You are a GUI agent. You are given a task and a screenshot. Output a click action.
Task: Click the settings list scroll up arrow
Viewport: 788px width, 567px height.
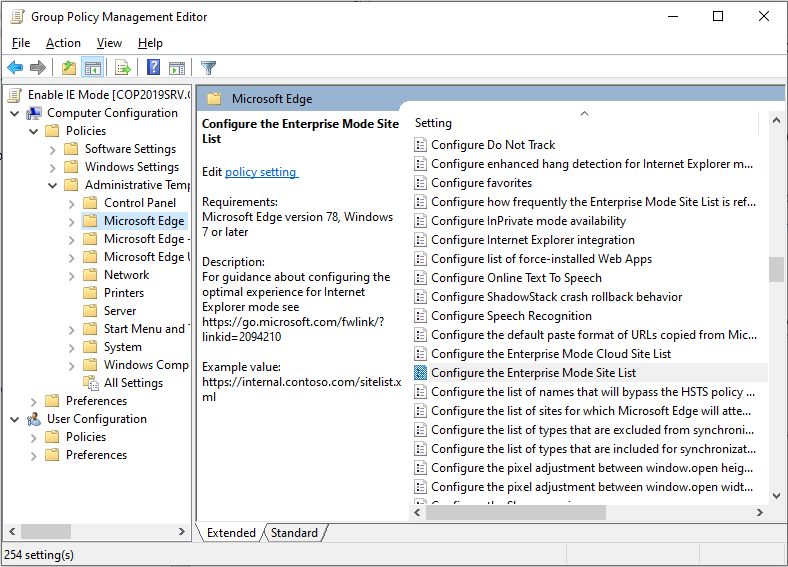click(776, 120)
